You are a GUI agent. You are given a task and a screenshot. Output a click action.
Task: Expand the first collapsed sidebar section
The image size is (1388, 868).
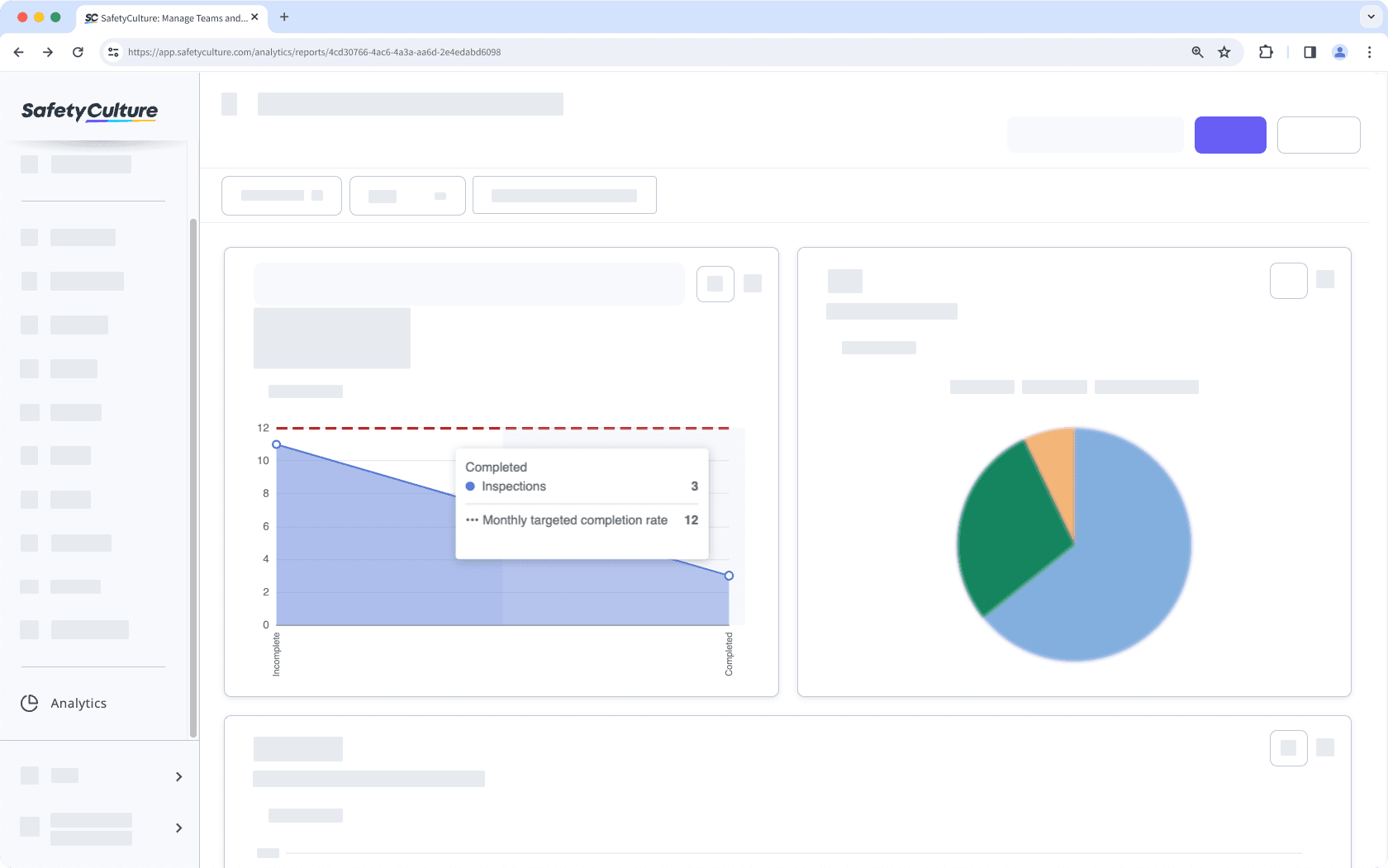coord(178,776)
